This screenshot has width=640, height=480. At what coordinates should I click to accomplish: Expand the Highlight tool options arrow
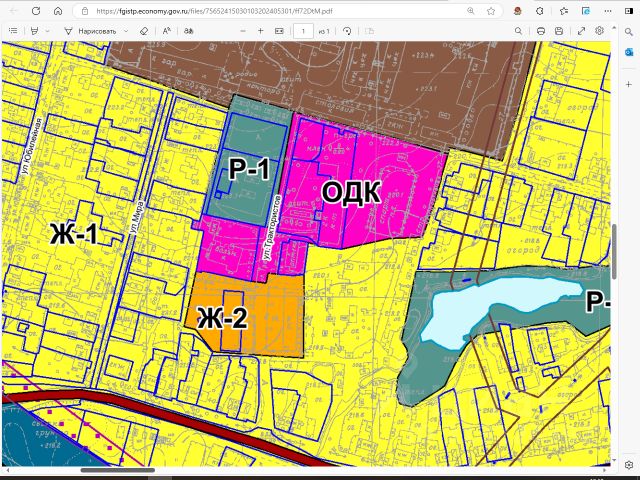click(x=47, y=31)
